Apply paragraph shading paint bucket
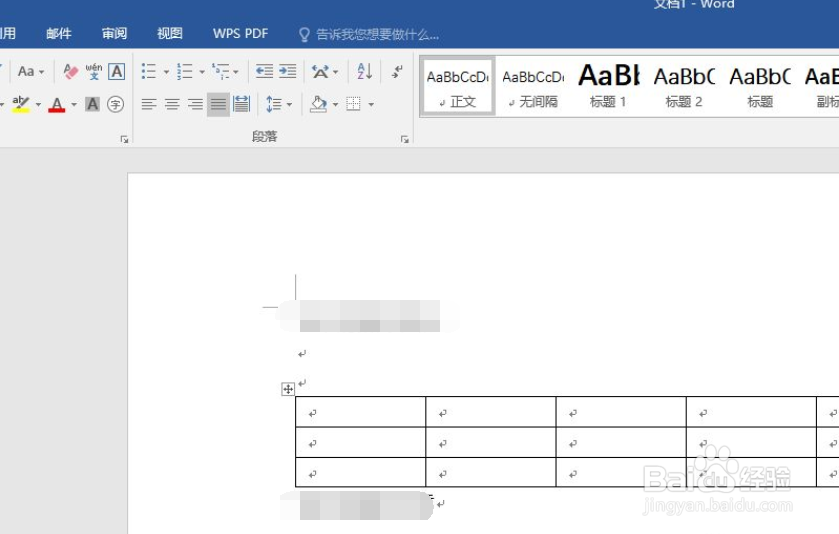 pyautogui.click(x=318, y=104)
